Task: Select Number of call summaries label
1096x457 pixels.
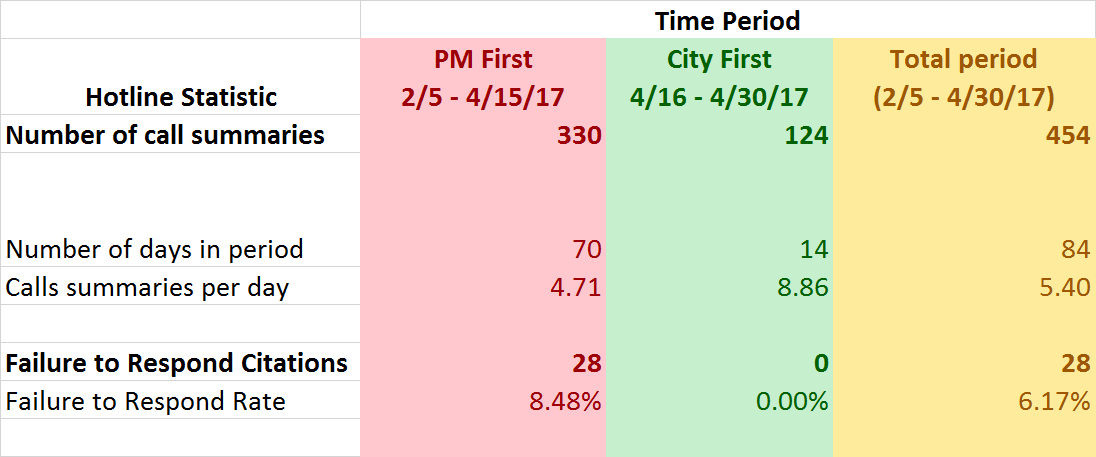Action: tap(165, 135)
